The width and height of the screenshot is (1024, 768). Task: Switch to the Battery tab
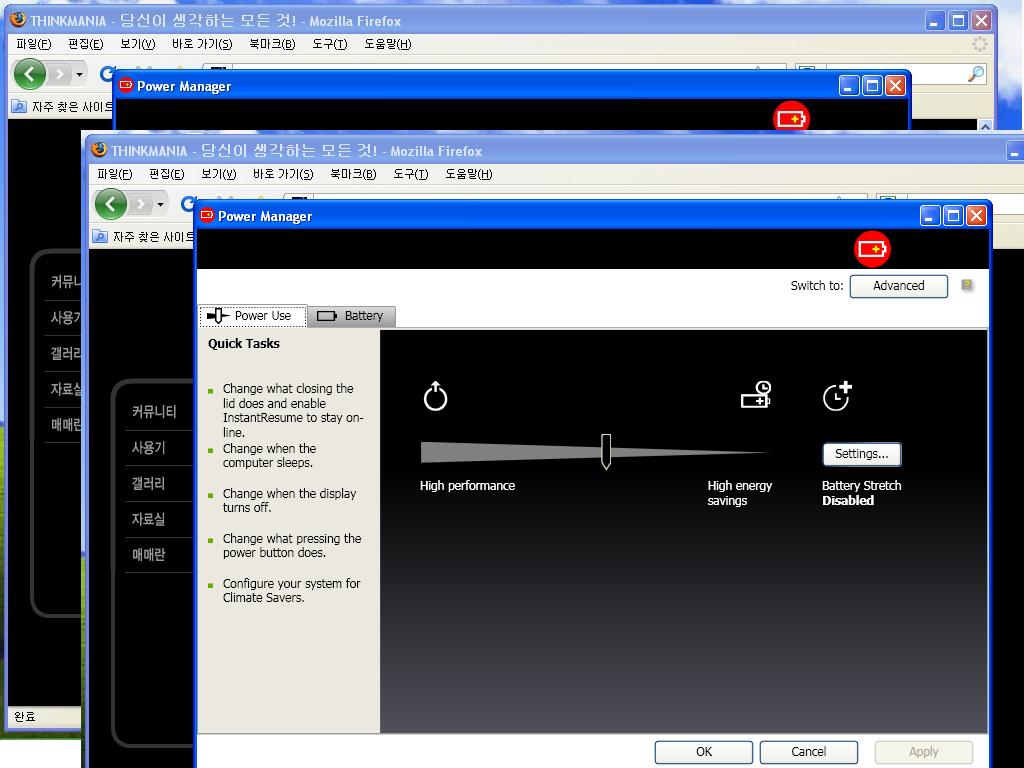pos(351,316)
